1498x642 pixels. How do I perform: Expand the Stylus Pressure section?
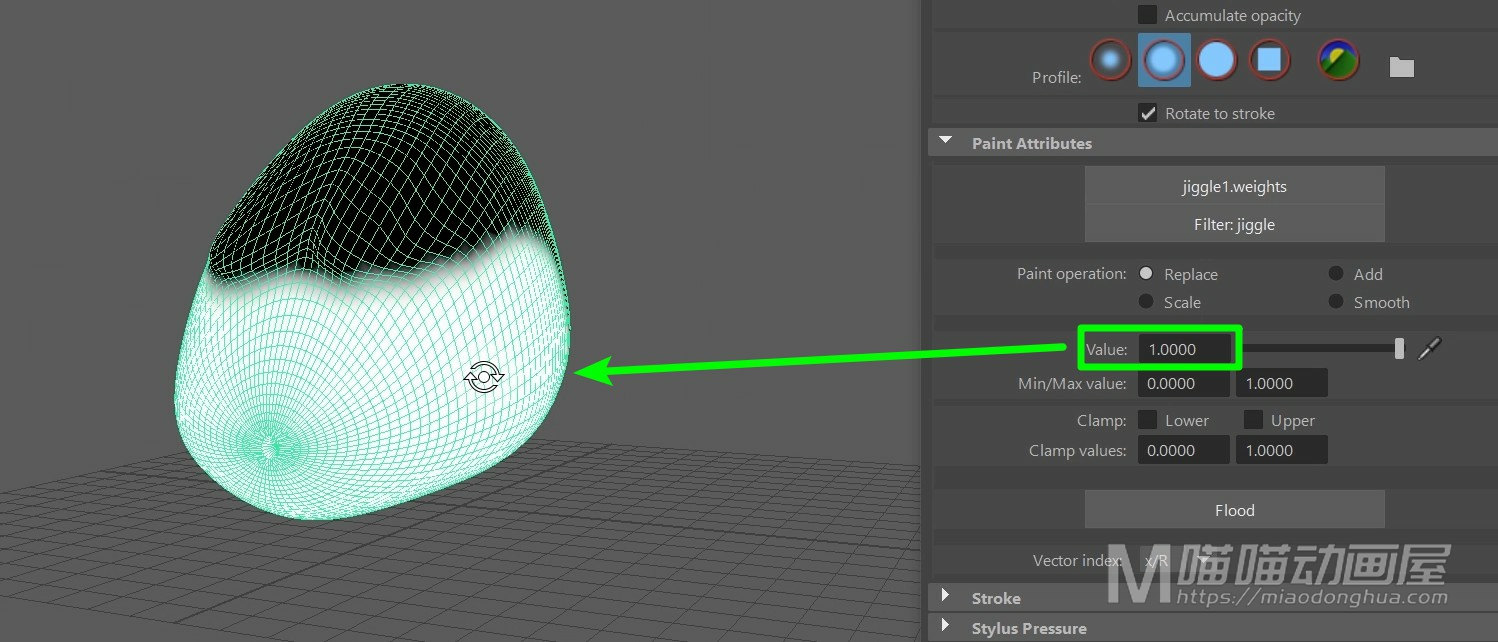tap(946, 627)
